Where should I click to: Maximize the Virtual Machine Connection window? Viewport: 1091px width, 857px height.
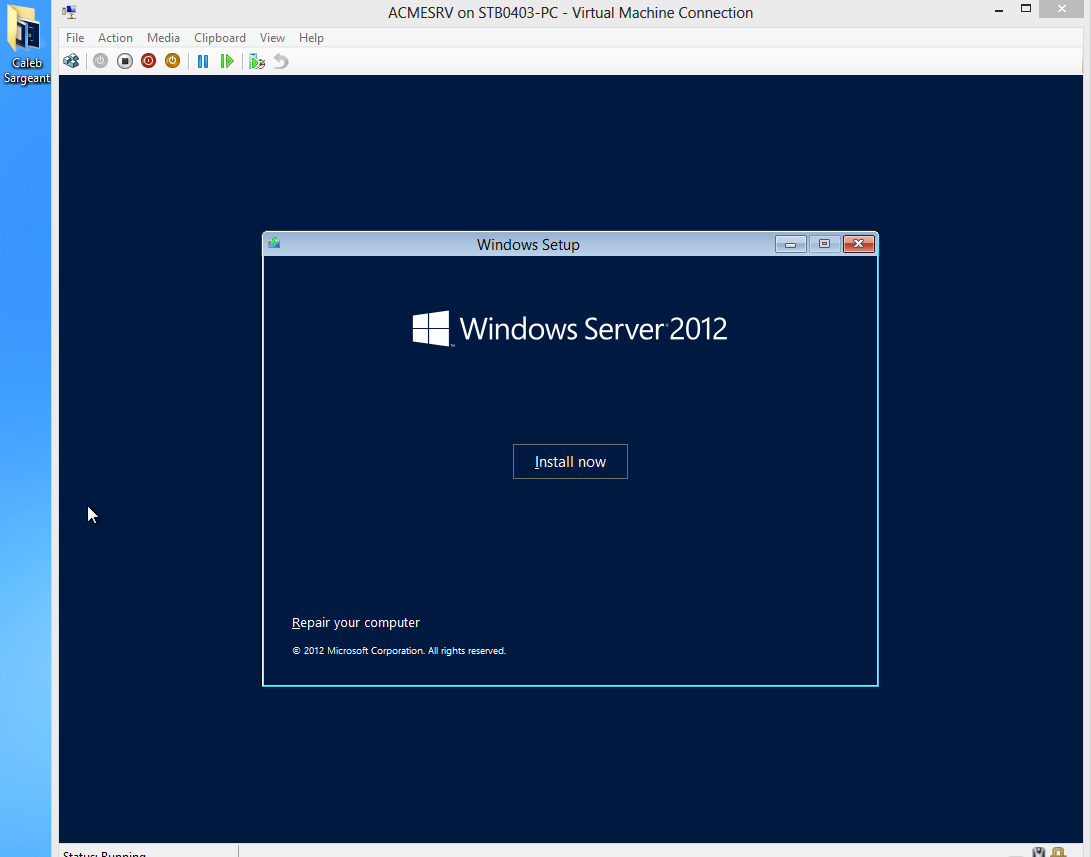point(1026,9)
